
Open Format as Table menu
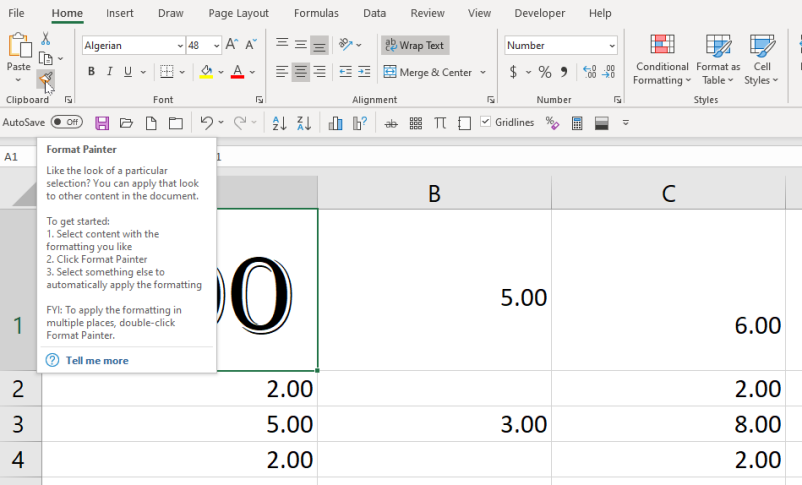click(718, 59)
